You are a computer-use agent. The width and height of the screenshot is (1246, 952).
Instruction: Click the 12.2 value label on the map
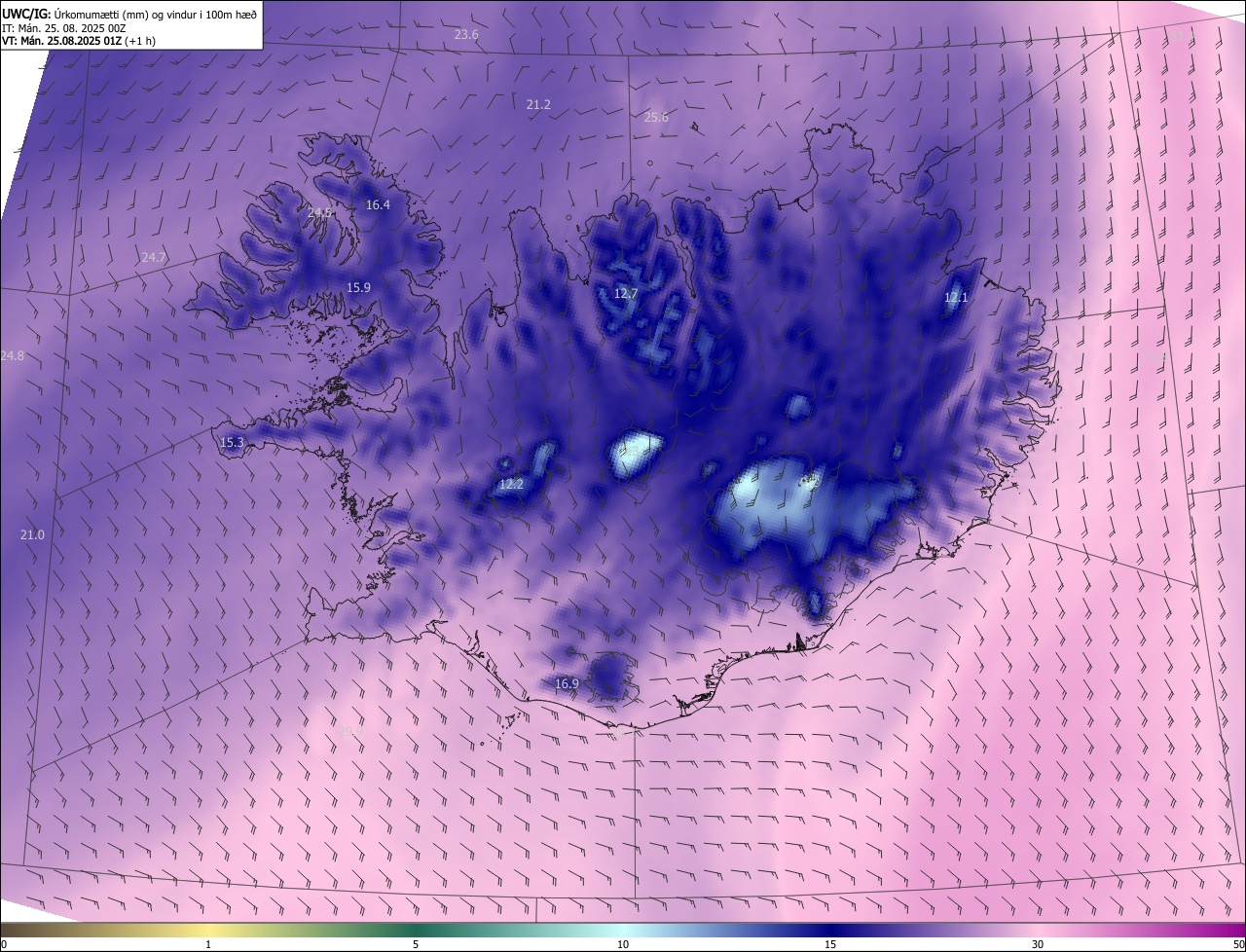(511, 484)
